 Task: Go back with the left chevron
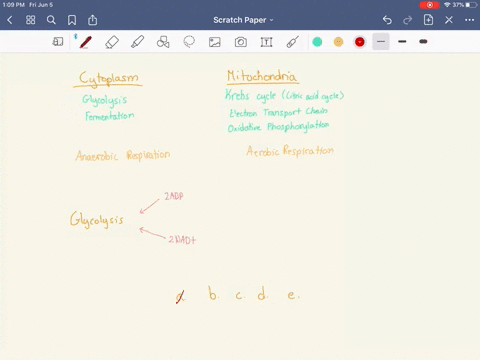[x=10, y=20]
